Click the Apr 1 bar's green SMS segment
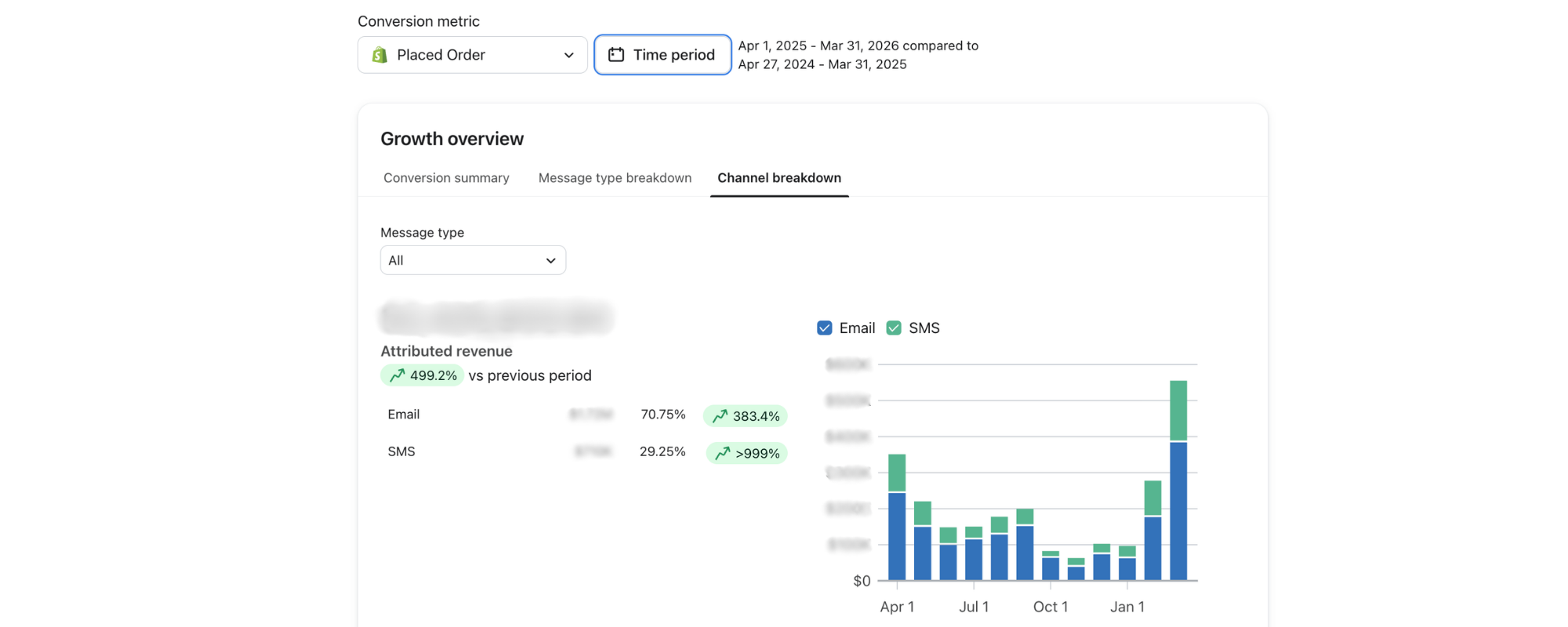Image resolution: width=1568 pixels, height=627 pixels. tap(897, 473)
